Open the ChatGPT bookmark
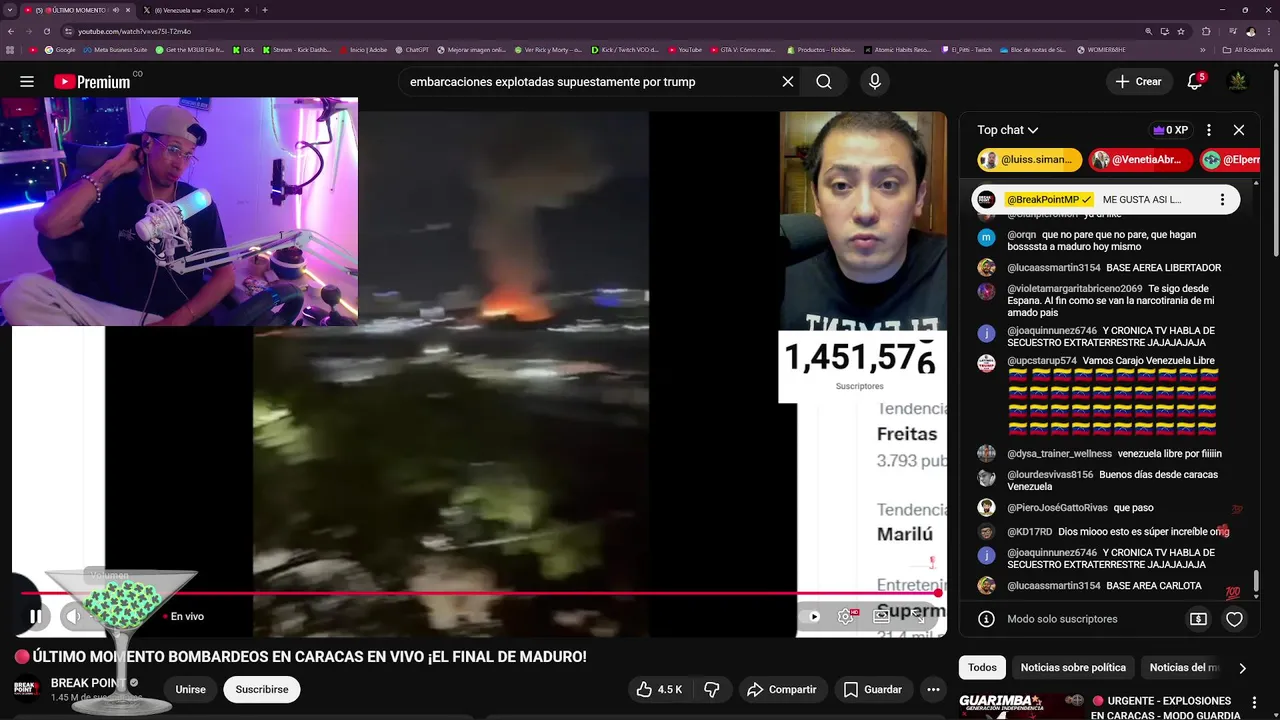The width and height of the screenshot is (1280, 720). click(x=411, y=49)
